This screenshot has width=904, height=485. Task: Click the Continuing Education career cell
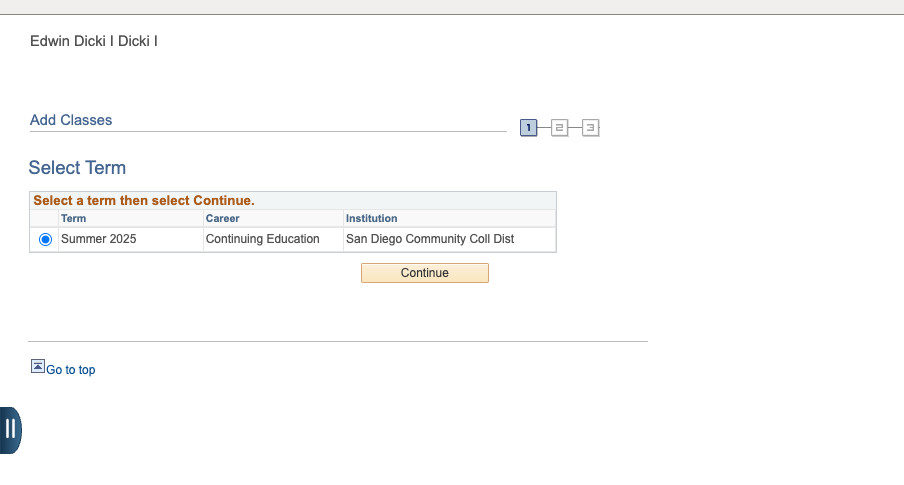[262, 239]
